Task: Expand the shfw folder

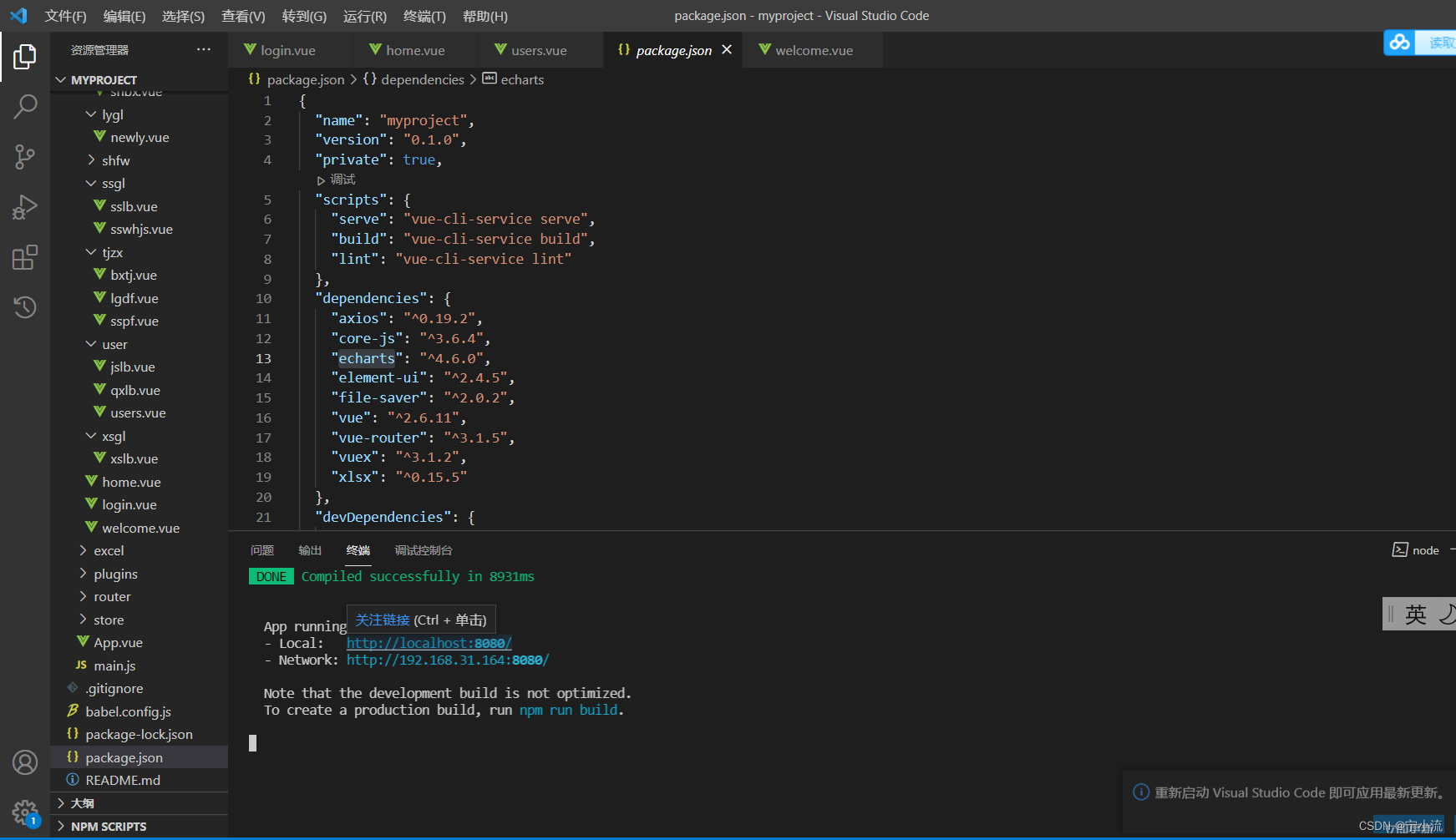Action: pos(115,160)
